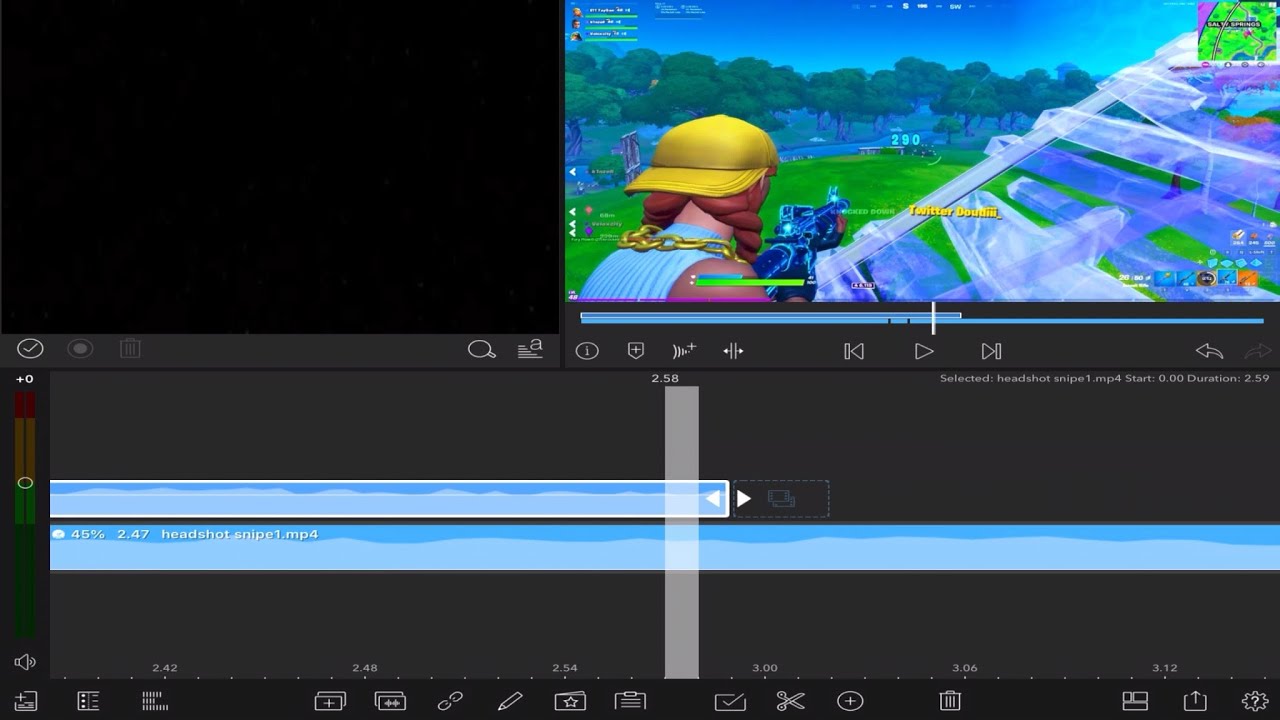Click the 3.12 timeline ruler label
This screenshot has width=1280, height=720.
tap(1165, 667)
